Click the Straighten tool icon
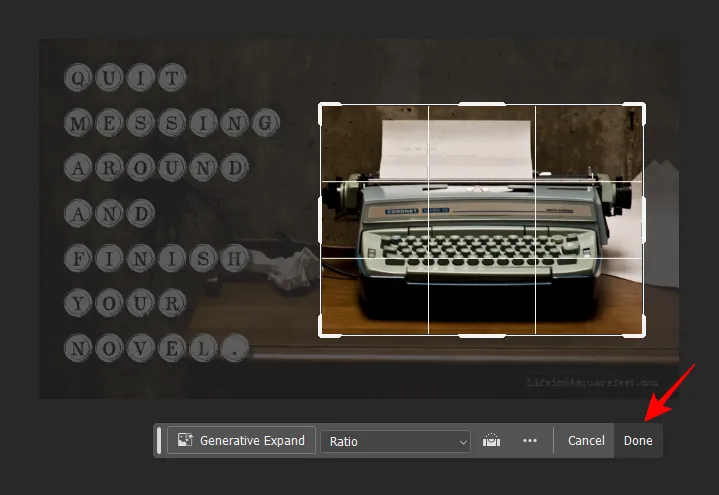This screenshot has height=495, width=719. pos(491,440)
